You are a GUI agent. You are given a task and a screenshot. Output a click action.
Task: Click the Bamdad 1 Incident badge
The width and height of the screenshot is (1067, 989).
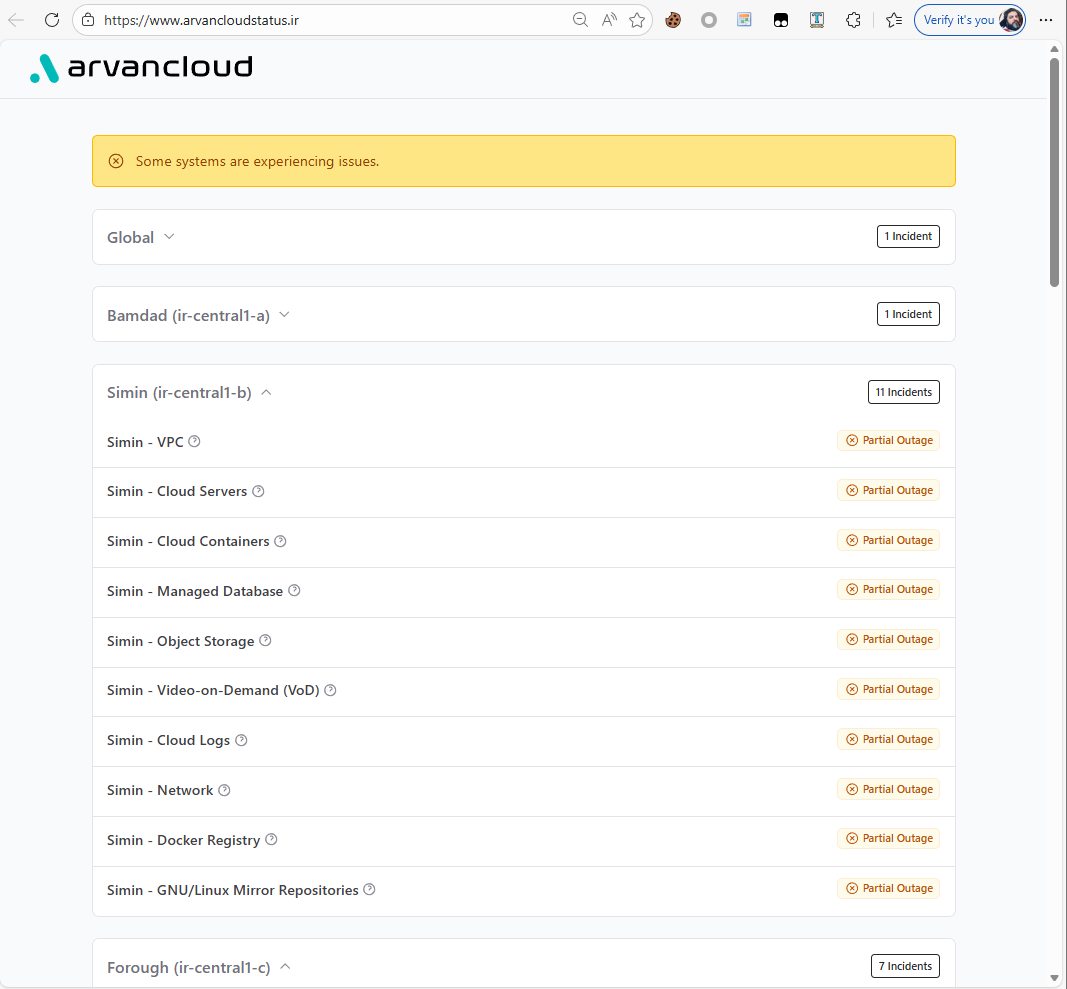pos(908,314)
